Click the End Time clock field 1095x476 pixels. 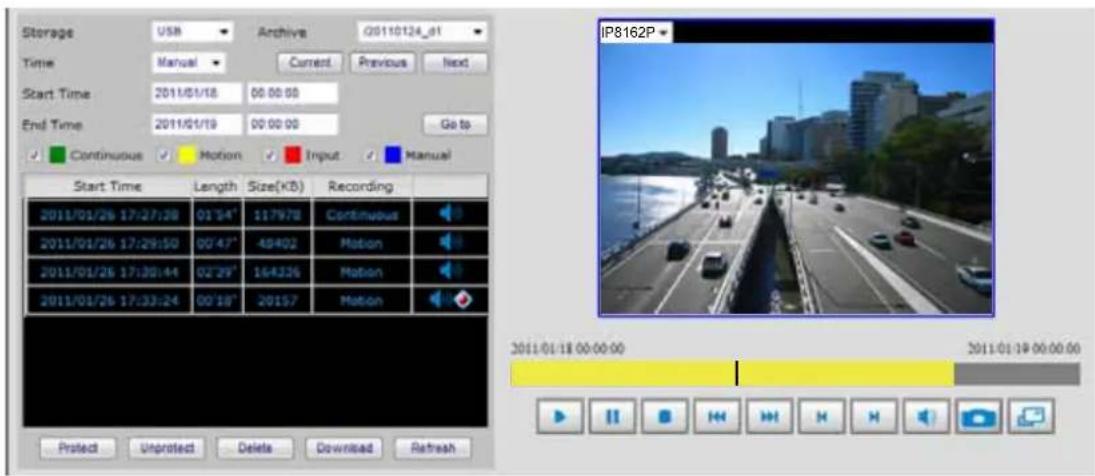293,124
